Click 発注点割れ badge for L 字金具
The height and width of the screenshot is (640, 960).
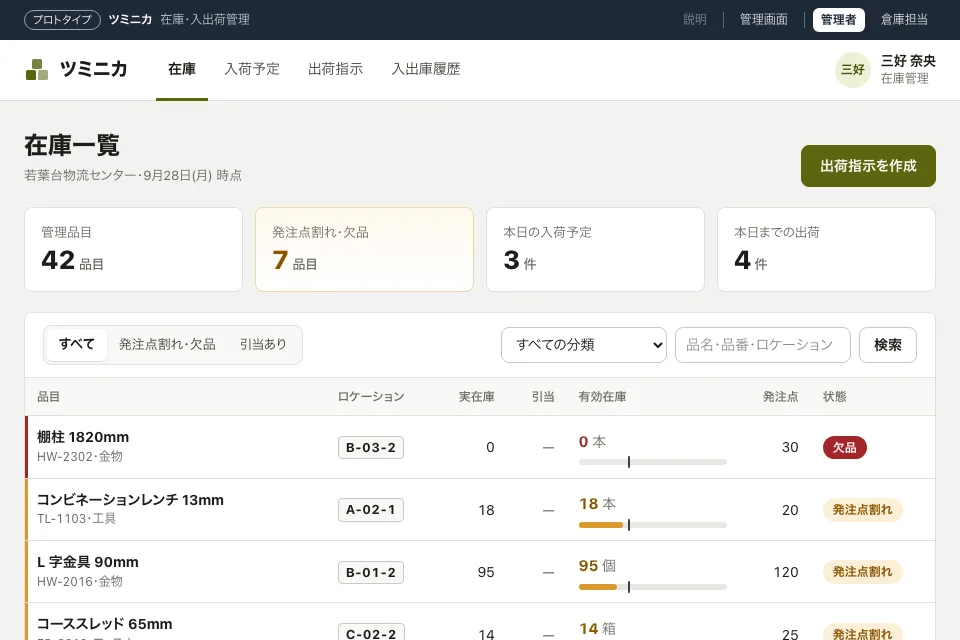click(x=862, y=572)
